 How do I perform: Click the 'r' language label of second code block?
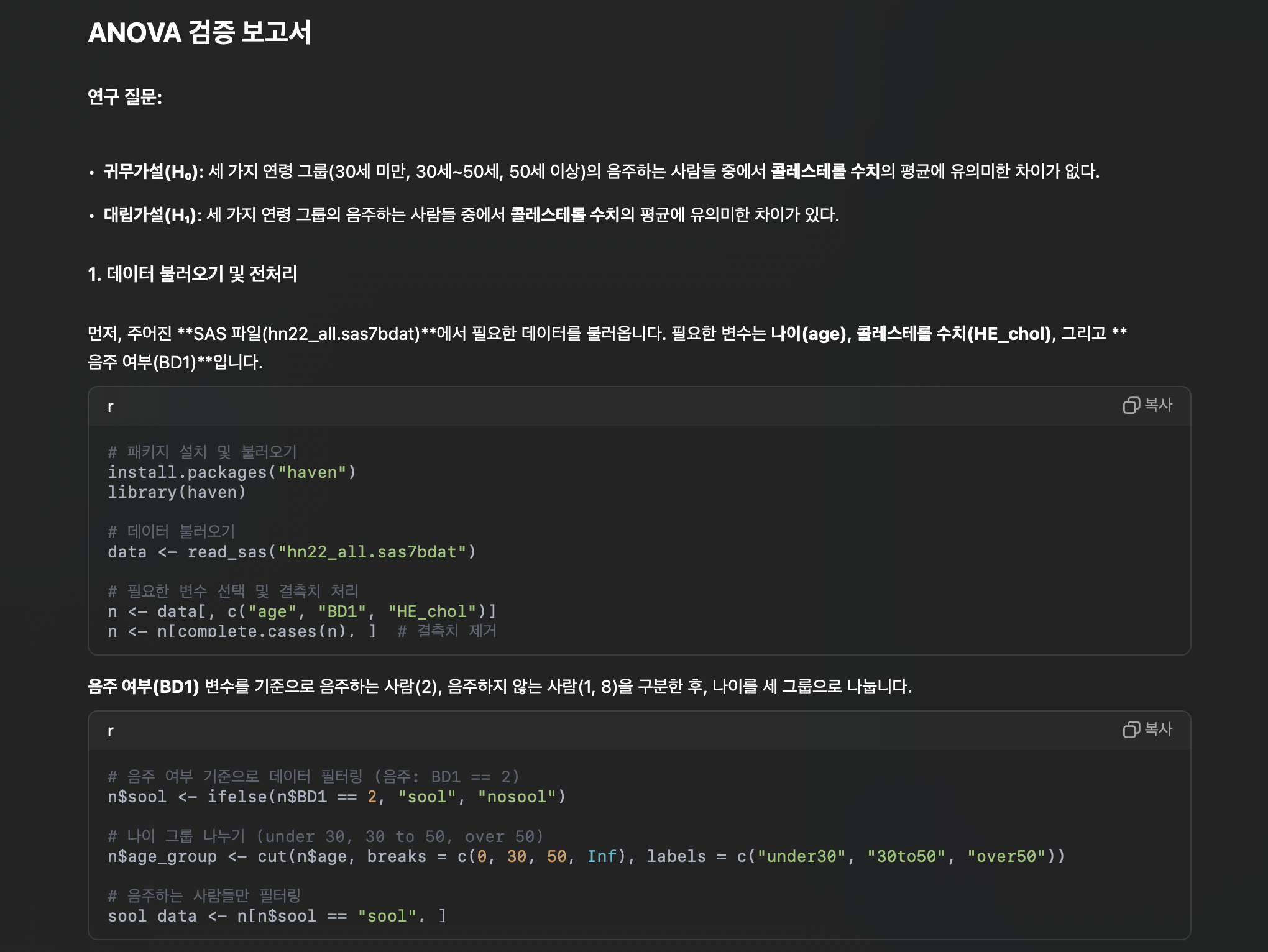(111, 731)
